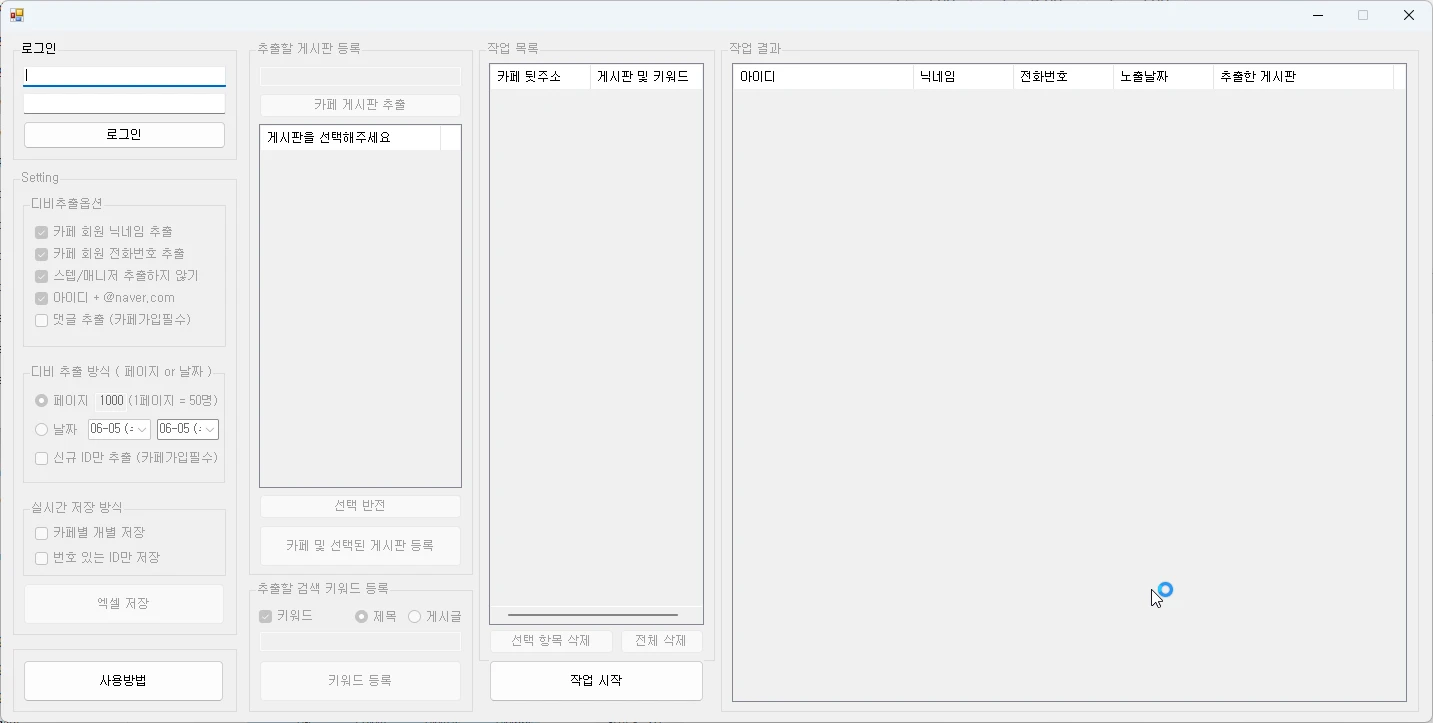Click the 선택 반전 button

[x=359, y=506]
